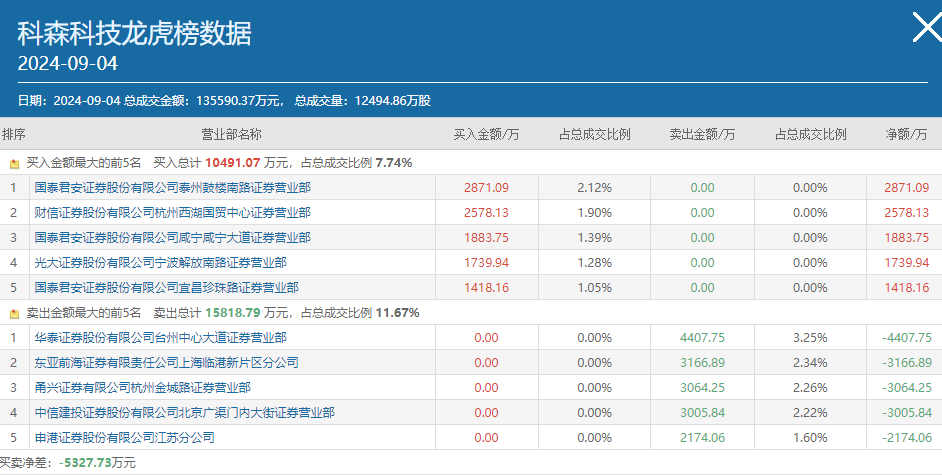Screen dimensions: 942x475
Task: Select sell amount cell 2174.06
Action: pos(702,438)
